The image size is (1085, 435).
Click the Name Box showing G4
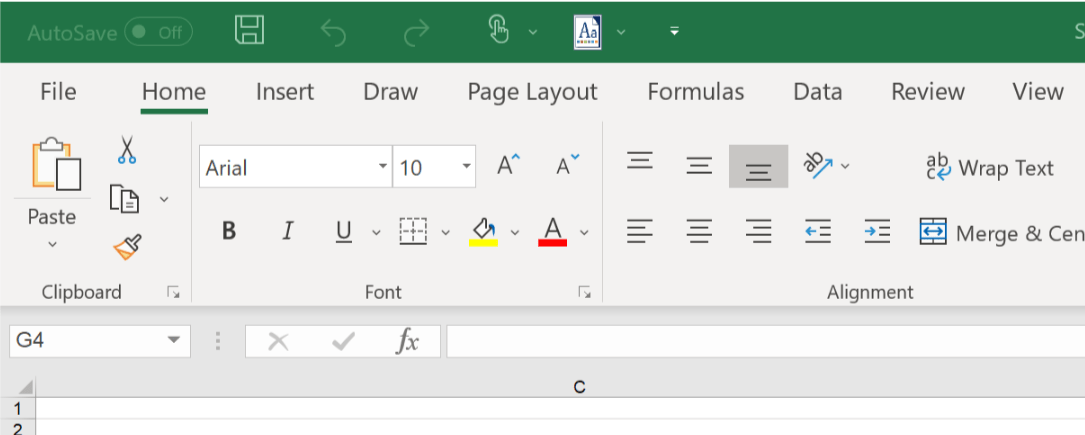coord(85,341)
